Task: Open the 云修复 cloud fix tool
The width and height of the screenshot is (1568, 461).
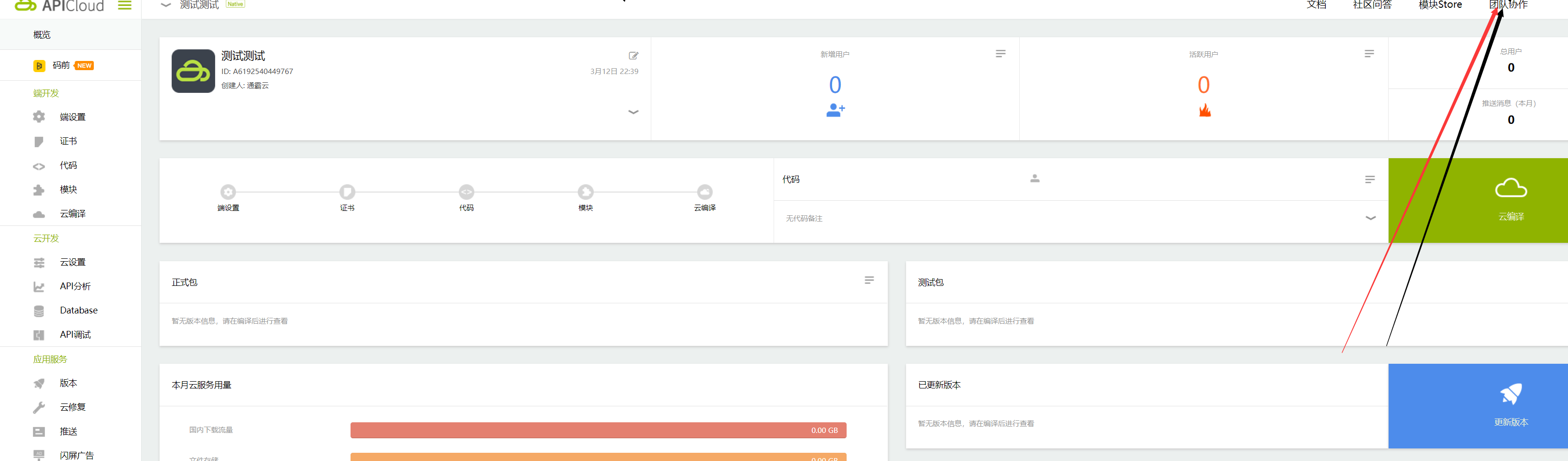Action: 72,407
